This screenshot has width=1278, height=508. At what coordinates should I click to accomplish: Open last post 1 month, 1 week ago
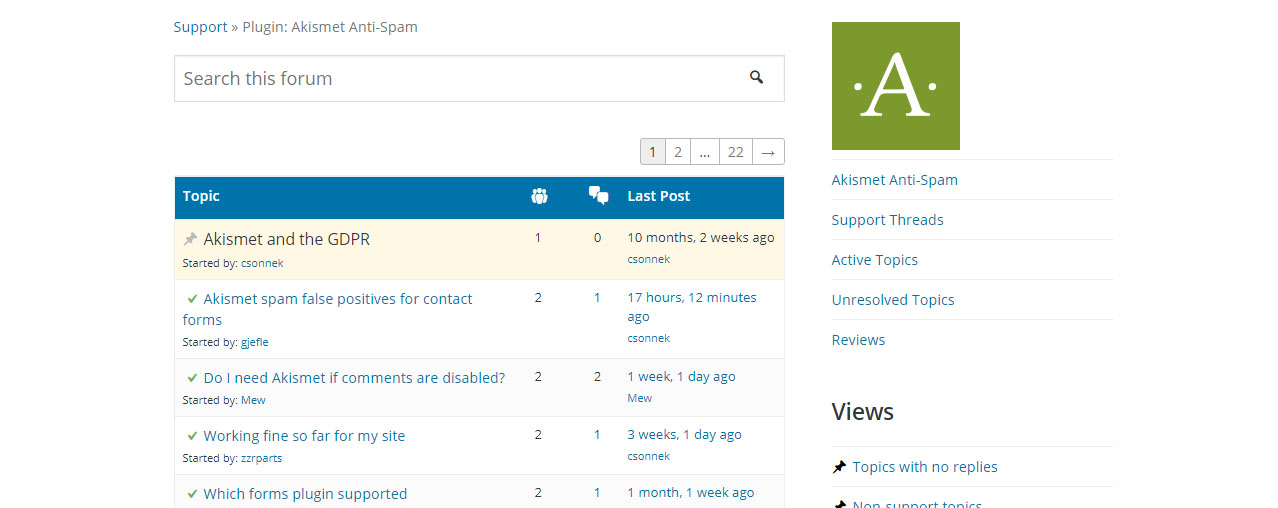click(x=690, y=492)
